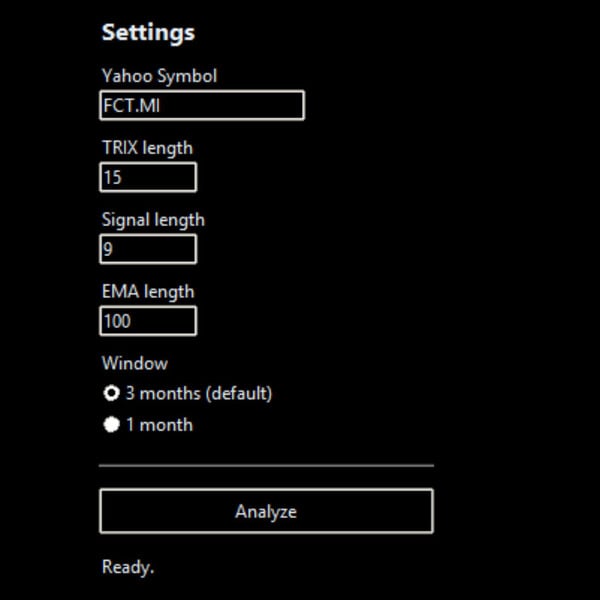Screen dimensions: 600x600
Task: Click the value 15 in TRIX field
Action: point(112,177)
